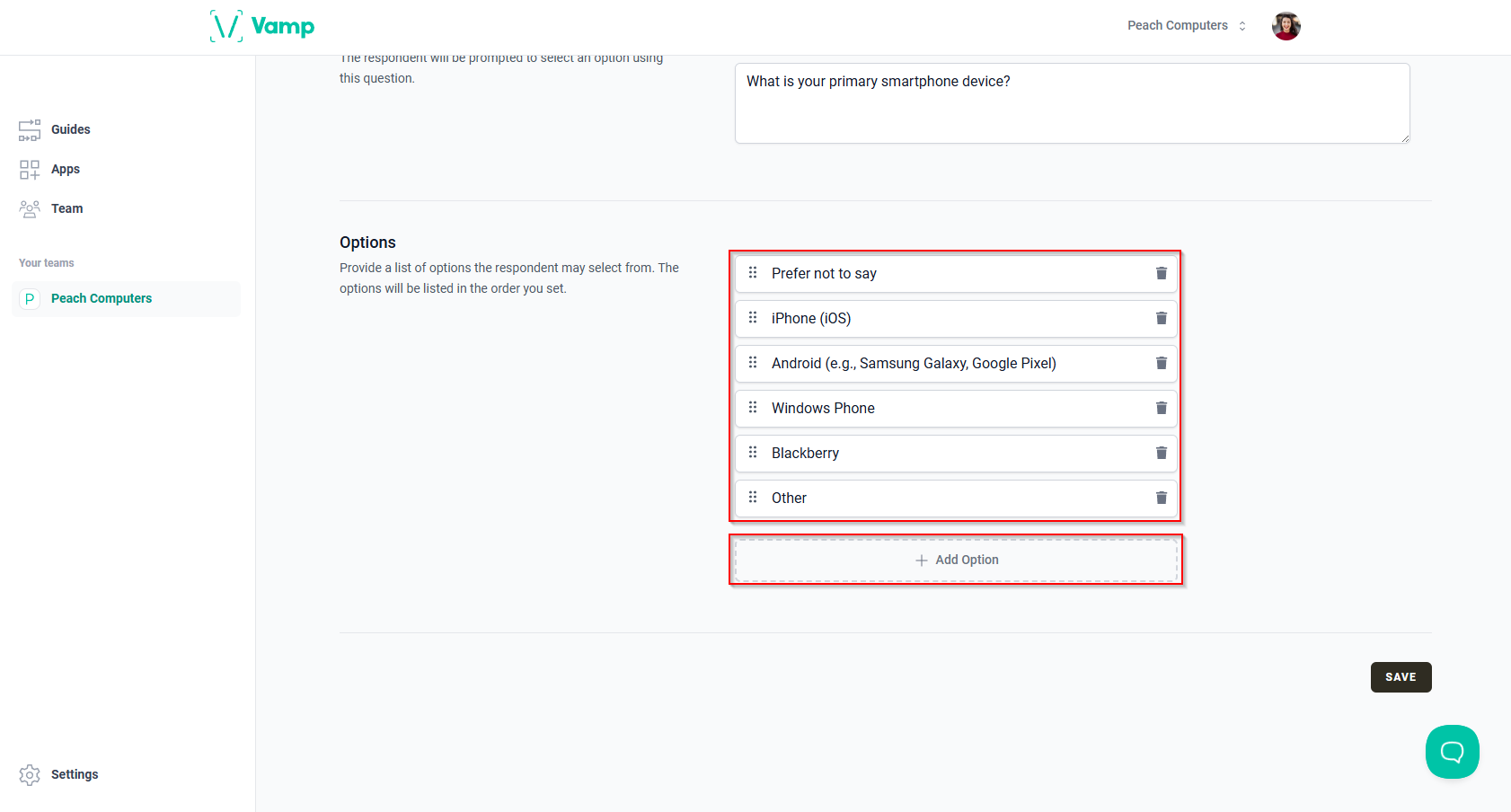Click the Add Option button
The height and width of the screenshot is (812, 1511).
coord(956,559)
